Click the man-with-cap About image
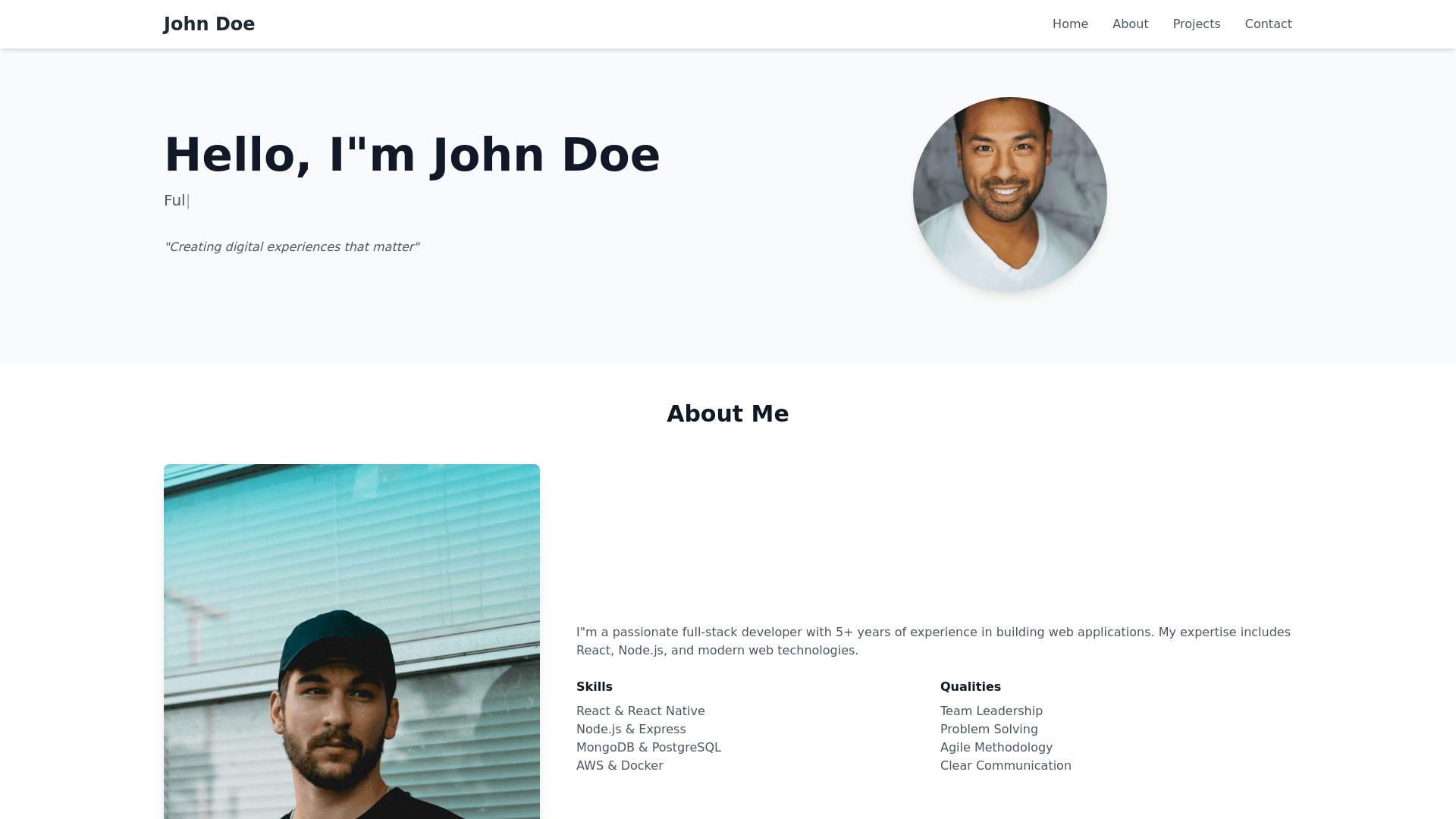1456x819 pixels. point(351,642)
